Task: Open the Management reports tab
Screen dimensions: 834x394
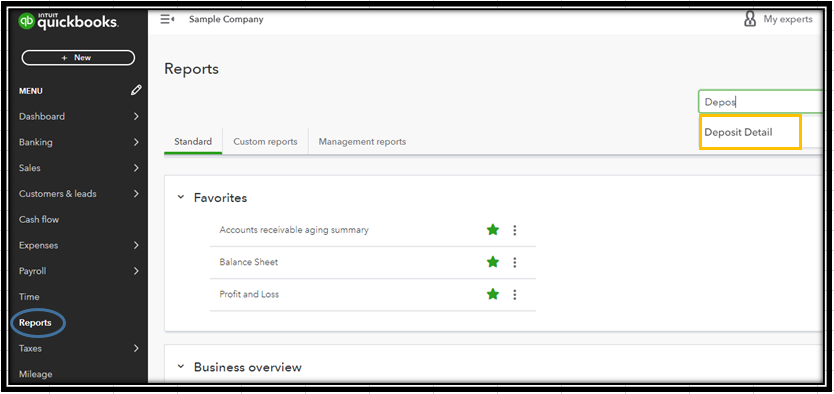Action: coord(362,142)
